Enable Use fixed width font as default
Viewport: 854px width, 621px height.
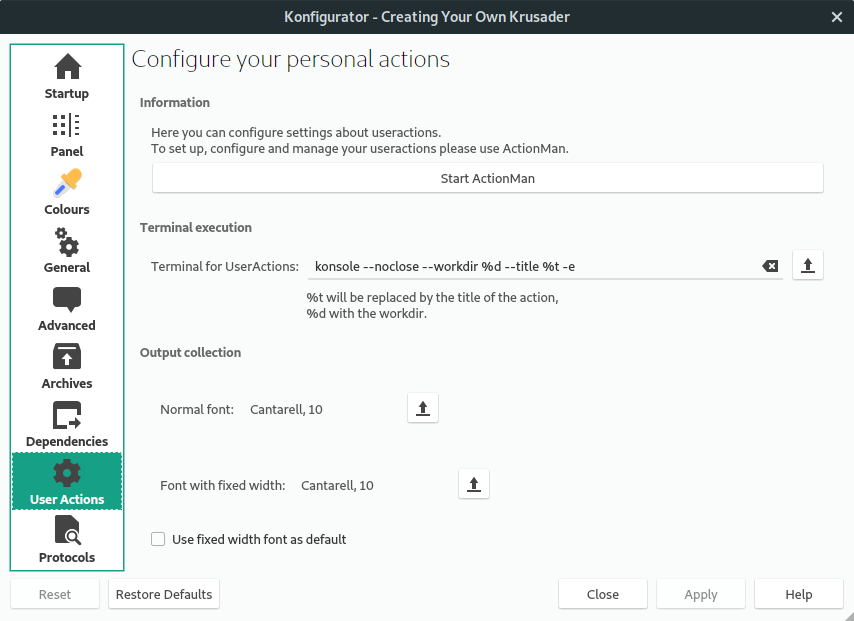(x=158, y=539)
